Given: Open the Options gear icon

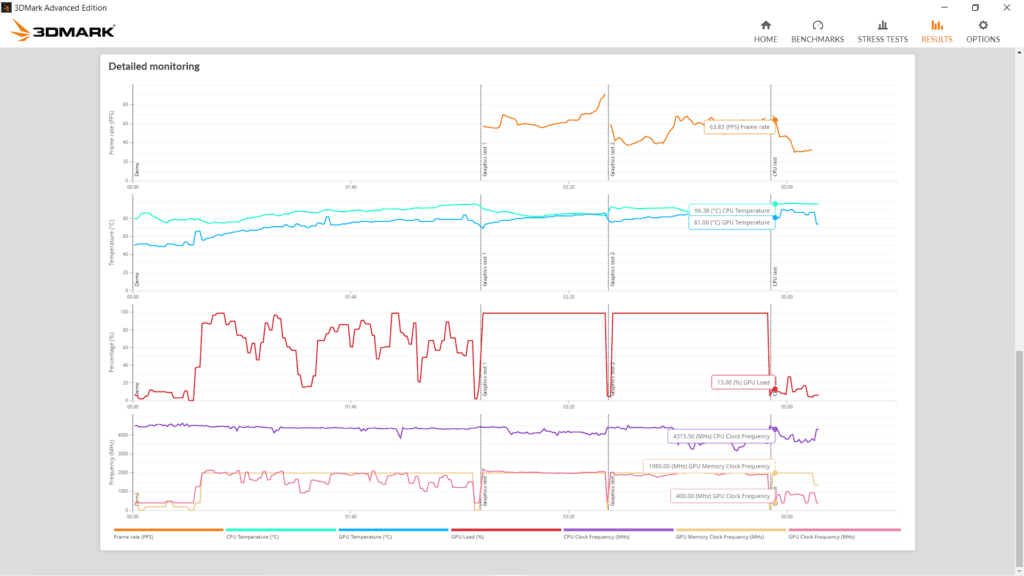Looking at the screenshot, I should pos(983,25).
